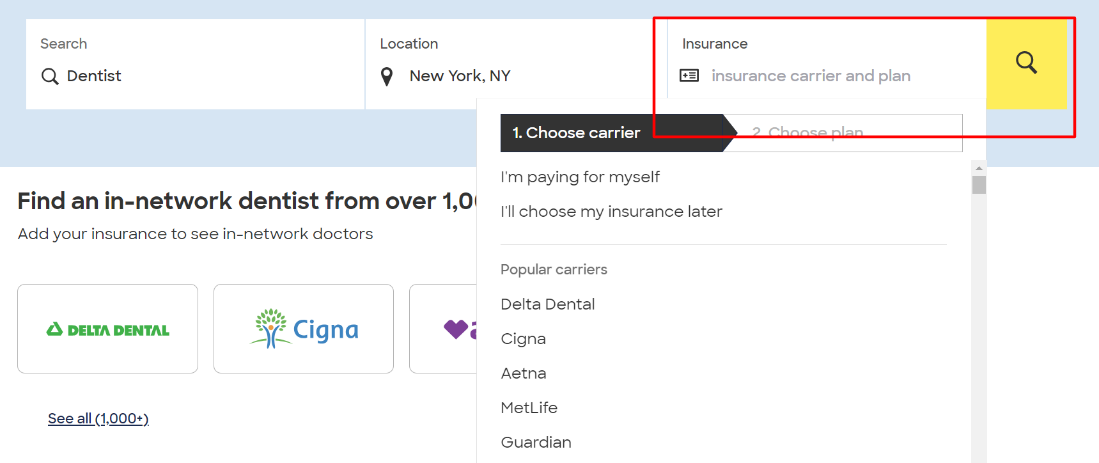
Task: Pick Aetna from the carriers list
Action: coord(523,373)
